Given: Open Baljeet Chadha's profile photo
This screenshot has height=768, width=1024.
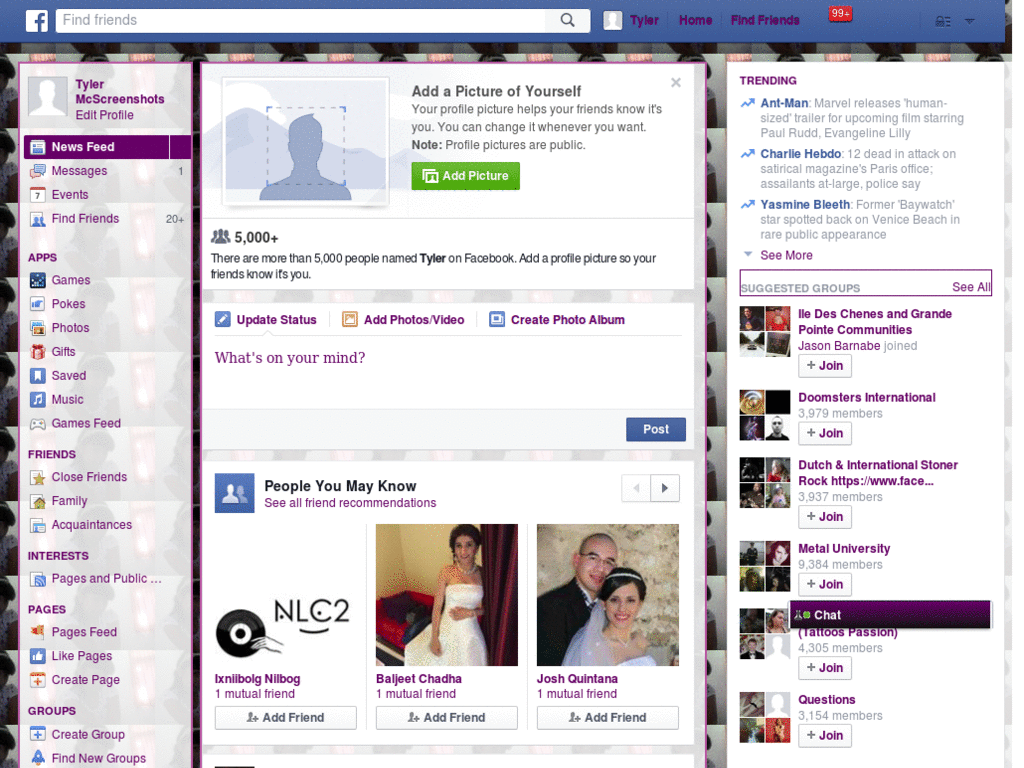Looking at the screenshot, I should pyautogui.click(x=447, y=595).
